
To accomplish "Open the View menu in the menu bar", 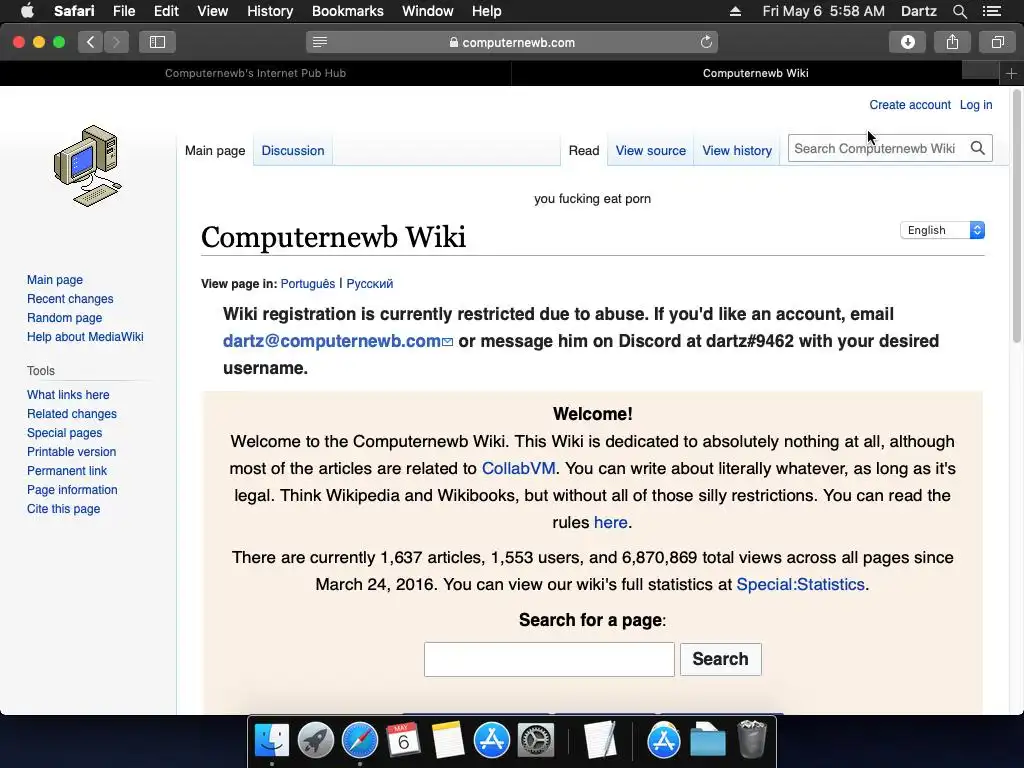I will 213,11.
